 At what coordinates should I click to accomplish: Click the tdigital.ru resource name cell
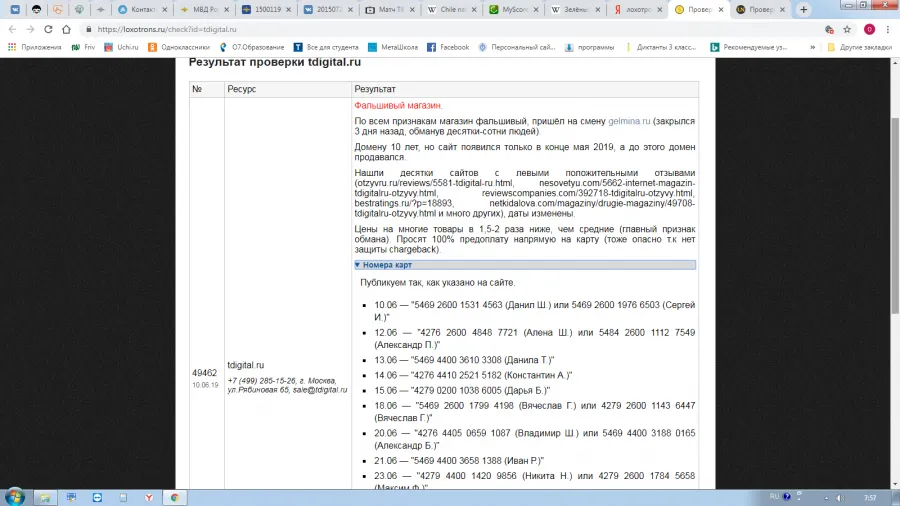(246, 365)
